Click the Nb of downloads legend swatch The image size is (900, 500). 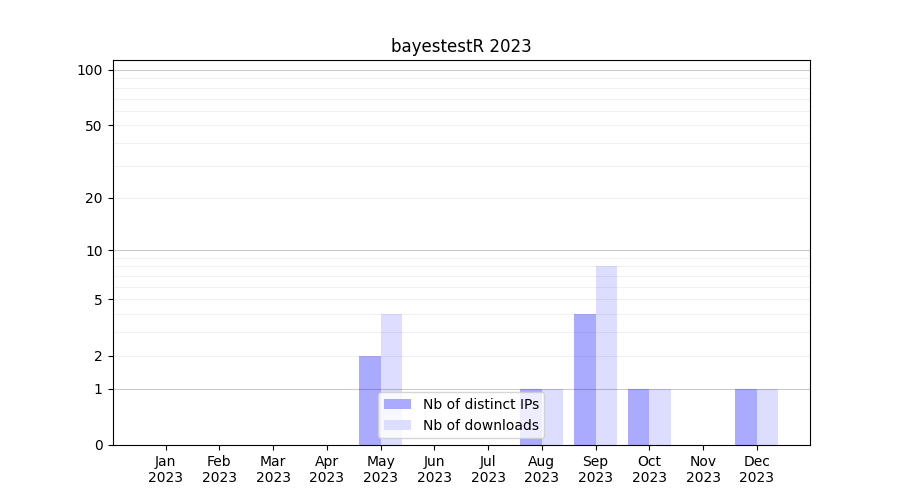pos(397,425)
